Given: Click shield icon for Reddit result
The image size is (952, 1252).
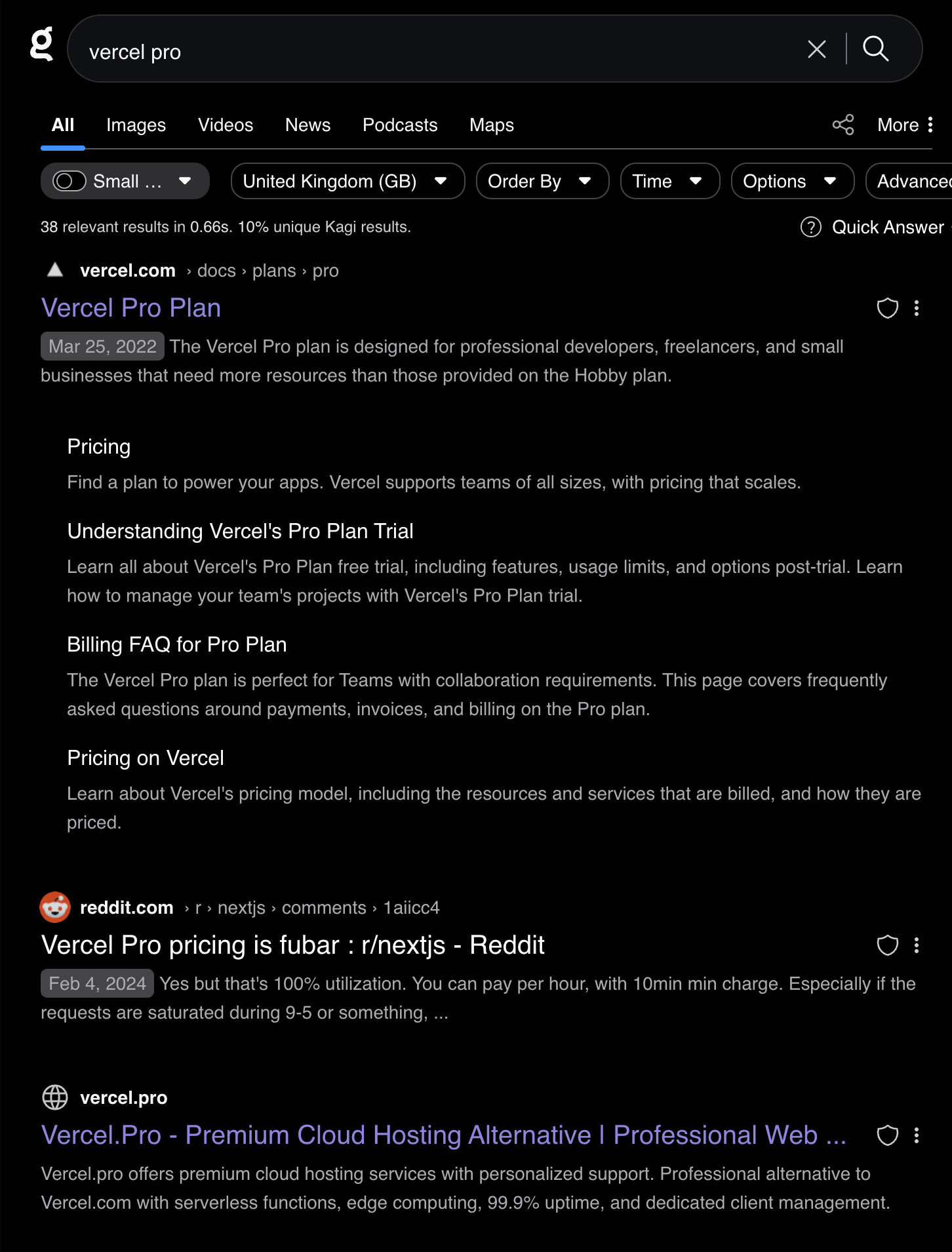Looking at the screenshot, I should (x=887, y=945).
